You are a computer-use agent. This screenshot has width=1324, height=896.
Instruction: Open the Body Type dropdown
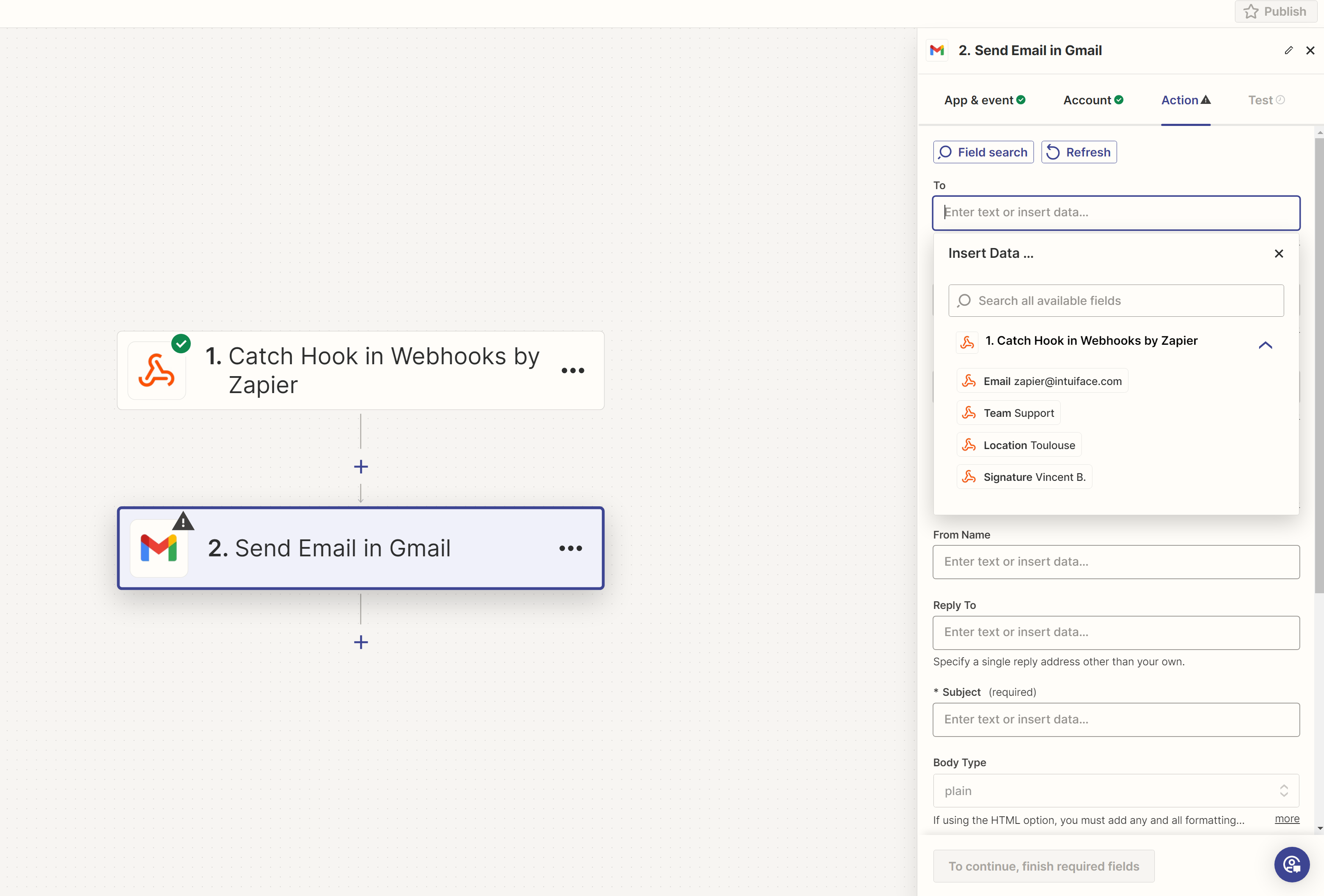[x=1116, y=790]
